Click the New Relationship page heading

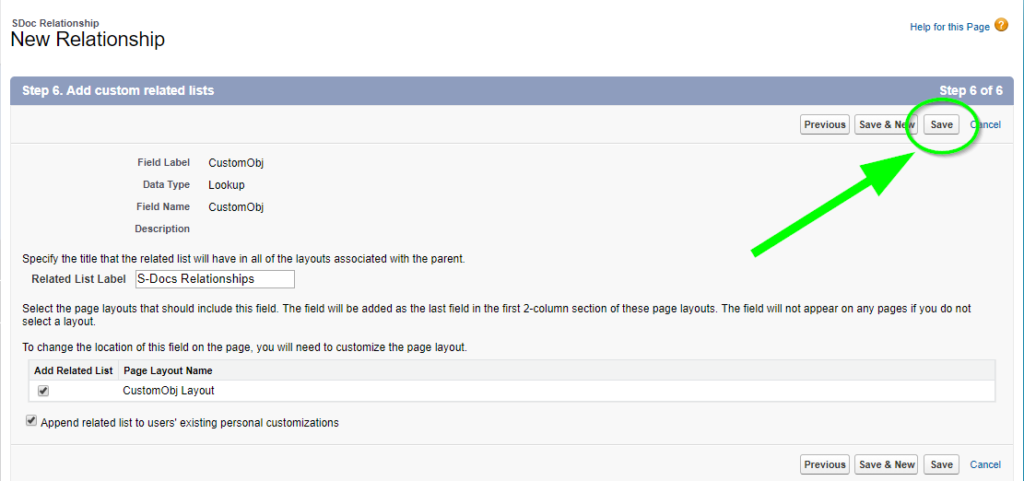pos(88,40)
